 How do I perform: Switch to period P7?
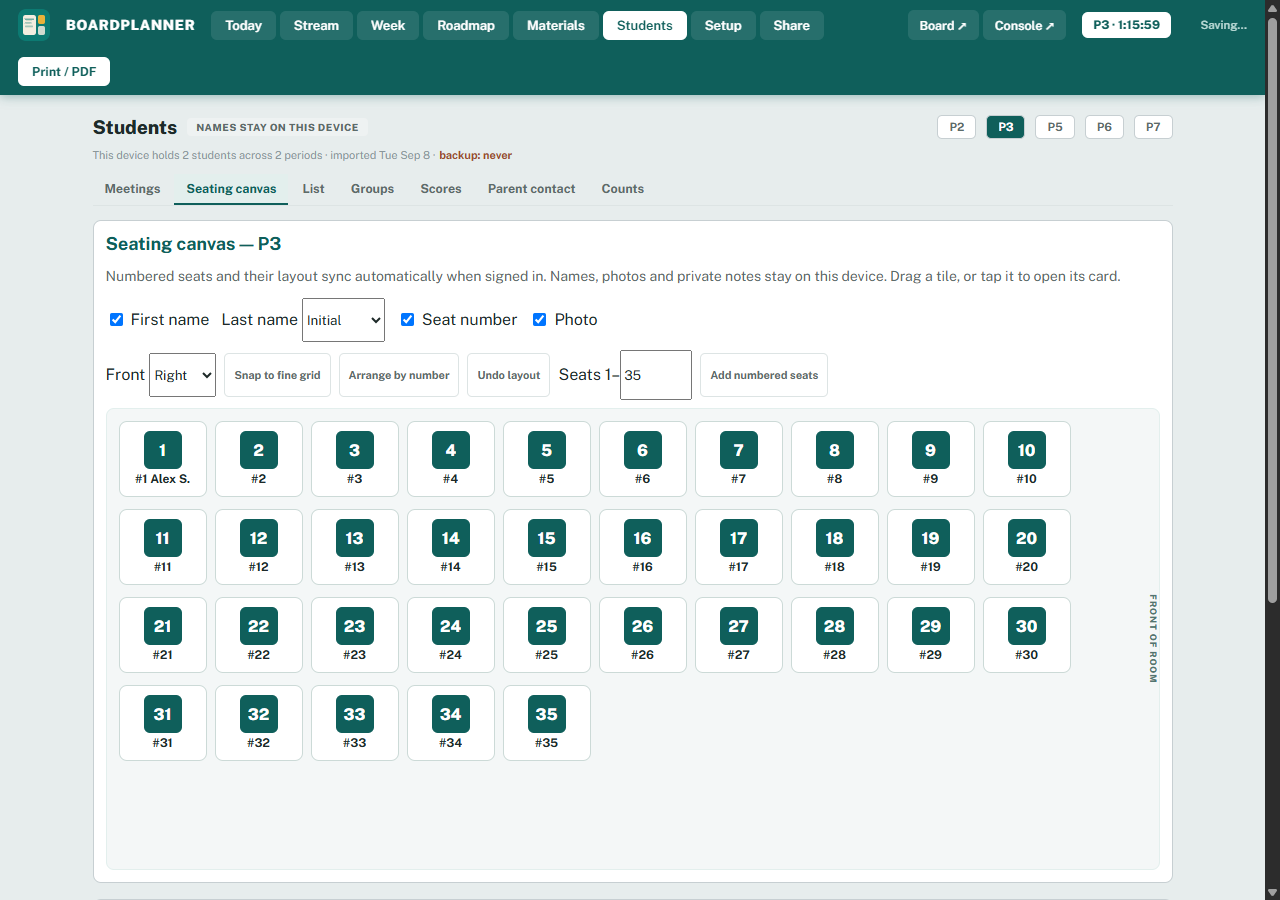click(x=1153, y=127)
